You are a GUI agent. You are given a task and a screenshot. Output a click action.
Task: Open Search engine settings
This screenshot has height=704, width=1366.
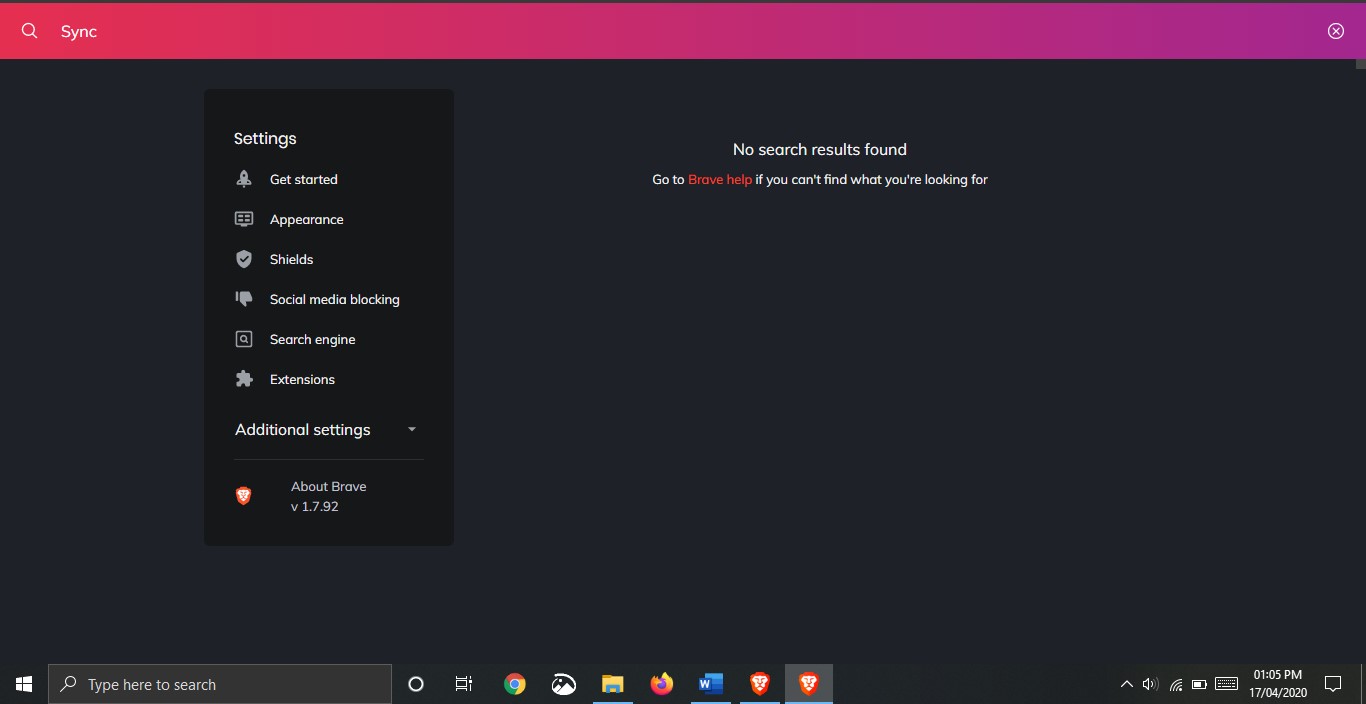point(313,339)
